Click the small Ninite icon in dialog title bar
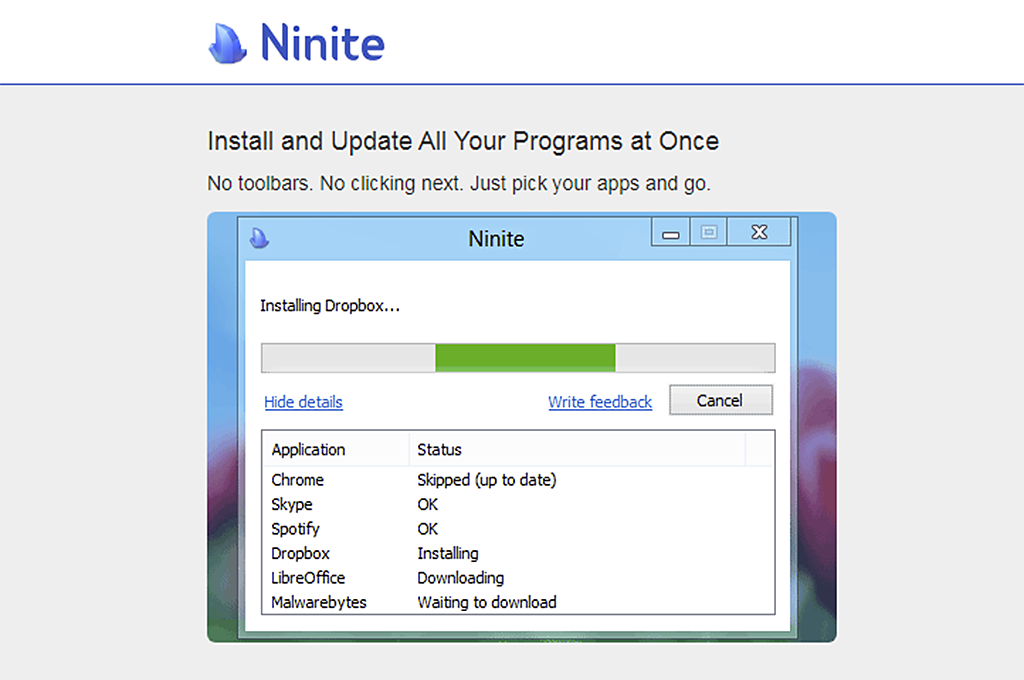 pyautogui.click(x=259, y=238)
